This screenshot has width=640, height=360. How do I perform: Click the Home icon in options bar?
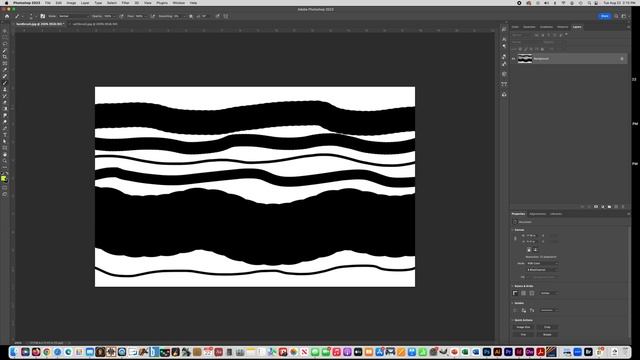tap(7, 16)
